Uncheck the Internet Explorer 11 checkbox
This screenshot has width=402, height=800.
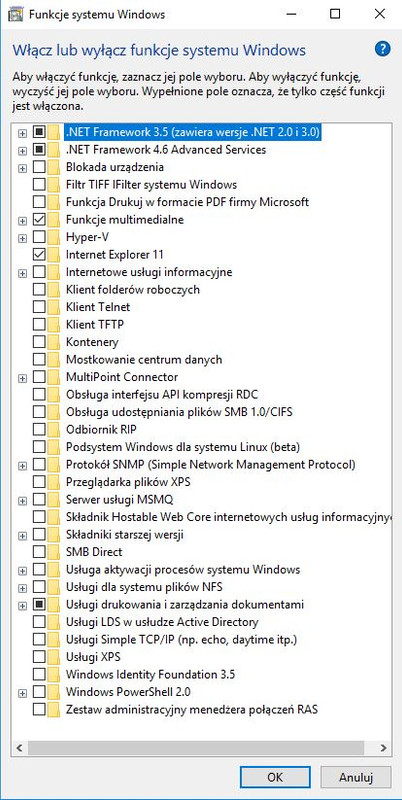tap(39, 254)
